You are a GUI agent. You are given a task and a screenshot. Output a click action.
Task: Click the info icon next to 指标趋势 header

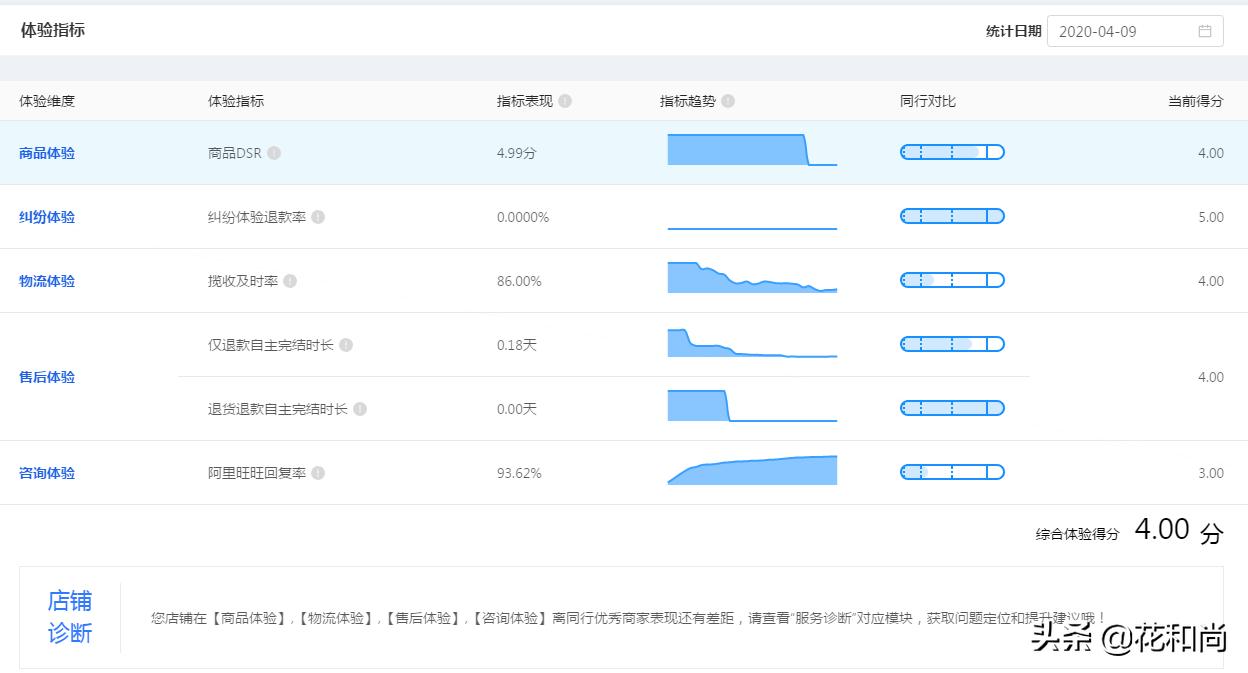coord(728,101)
